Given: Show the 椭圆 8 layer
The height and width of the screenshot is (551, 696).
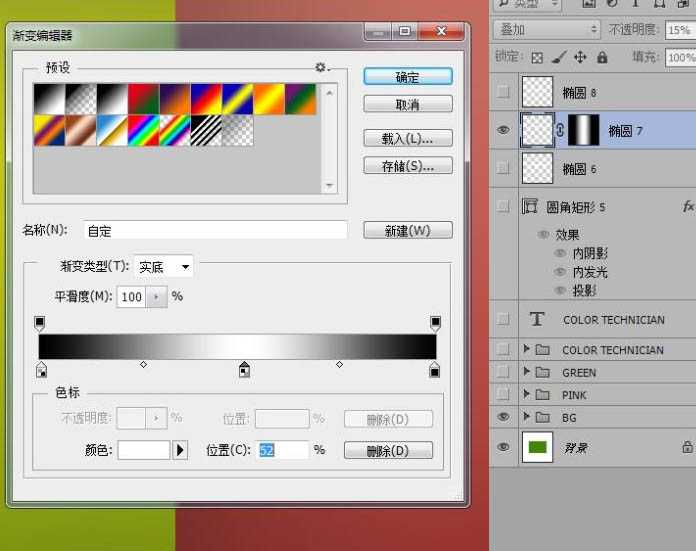Looking at the screenshot, I should pos(503,92).
